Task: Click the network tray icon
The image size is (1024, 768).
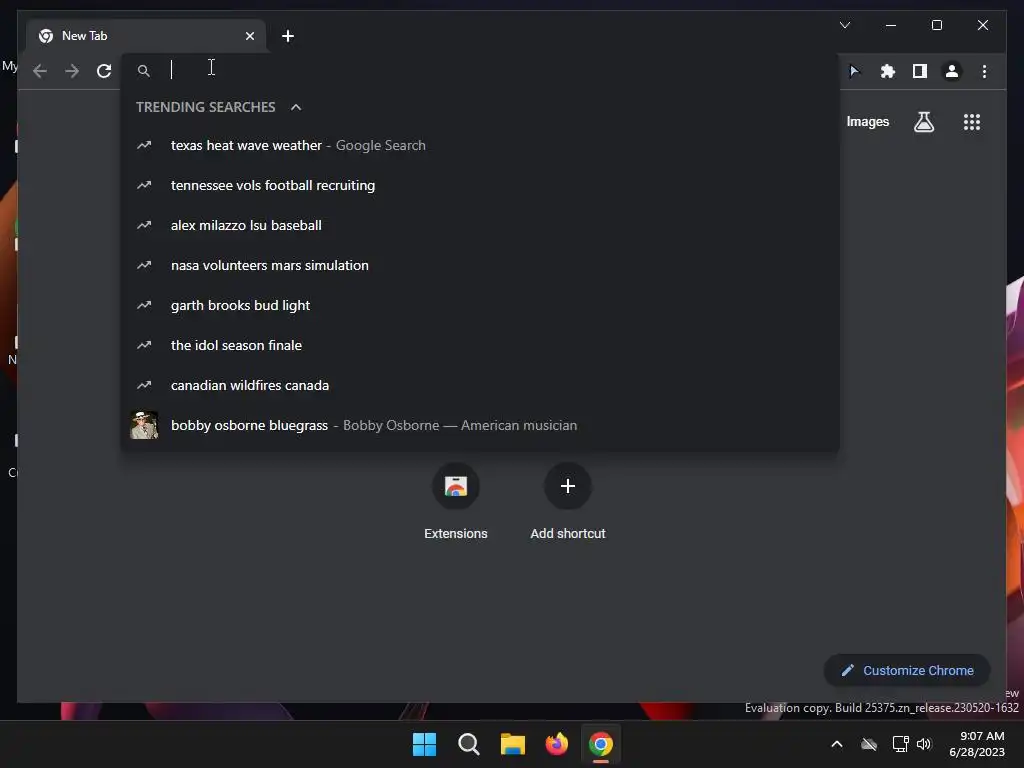Action: 901,744
